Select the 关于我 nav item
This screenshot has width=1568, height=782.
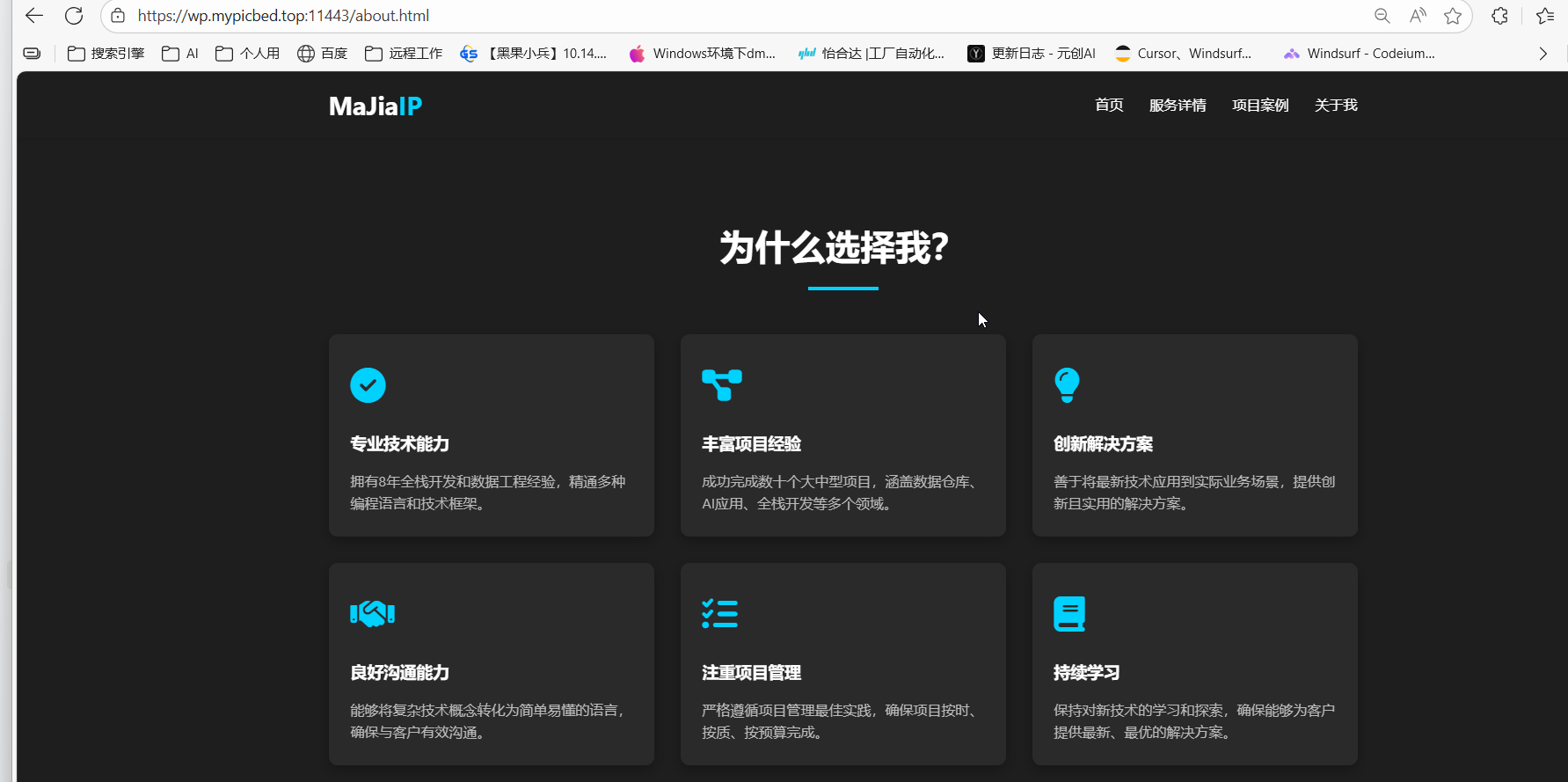click(x=1336, y=106)
